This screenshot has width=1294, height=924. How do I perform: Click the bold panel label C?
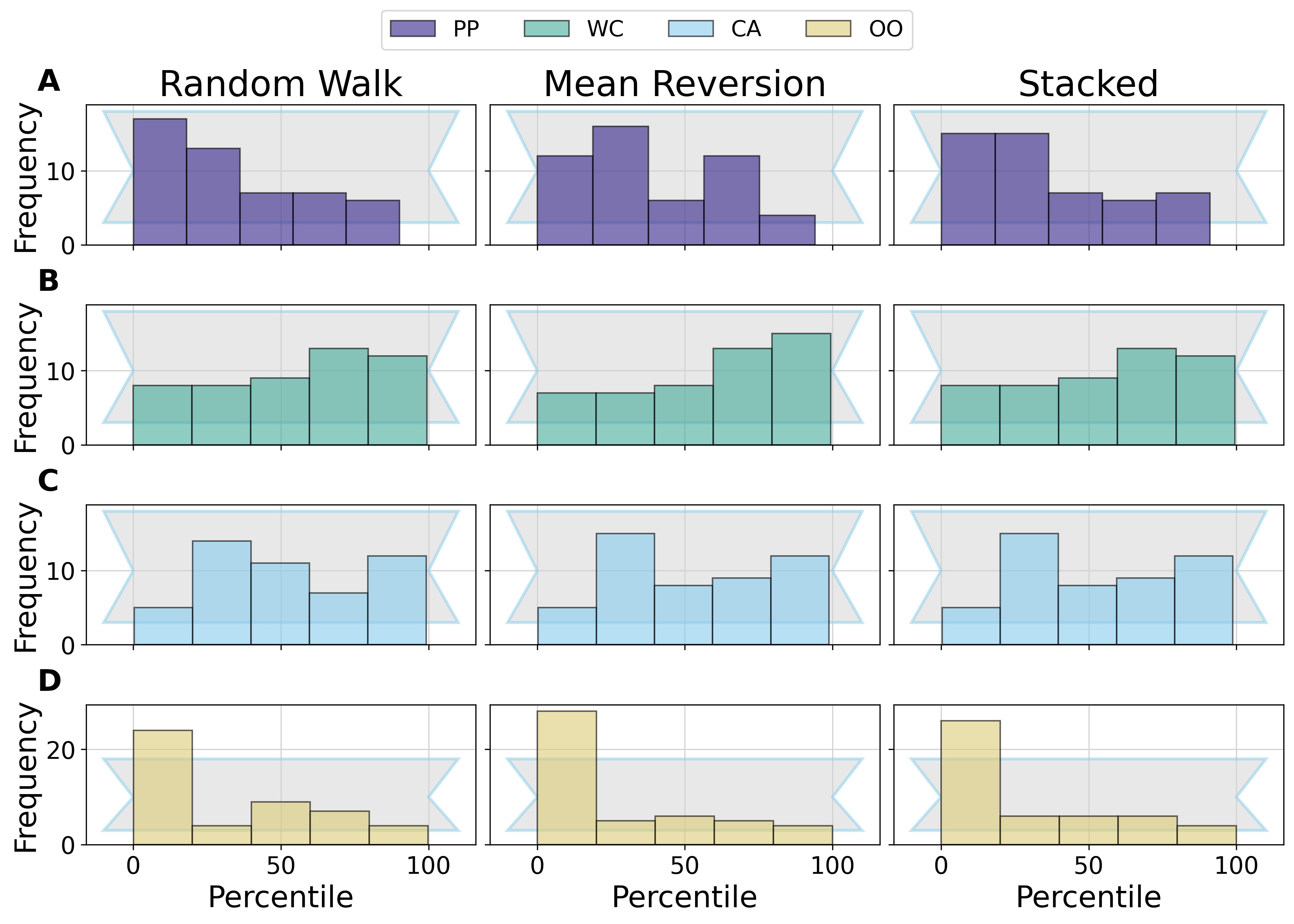49,481
